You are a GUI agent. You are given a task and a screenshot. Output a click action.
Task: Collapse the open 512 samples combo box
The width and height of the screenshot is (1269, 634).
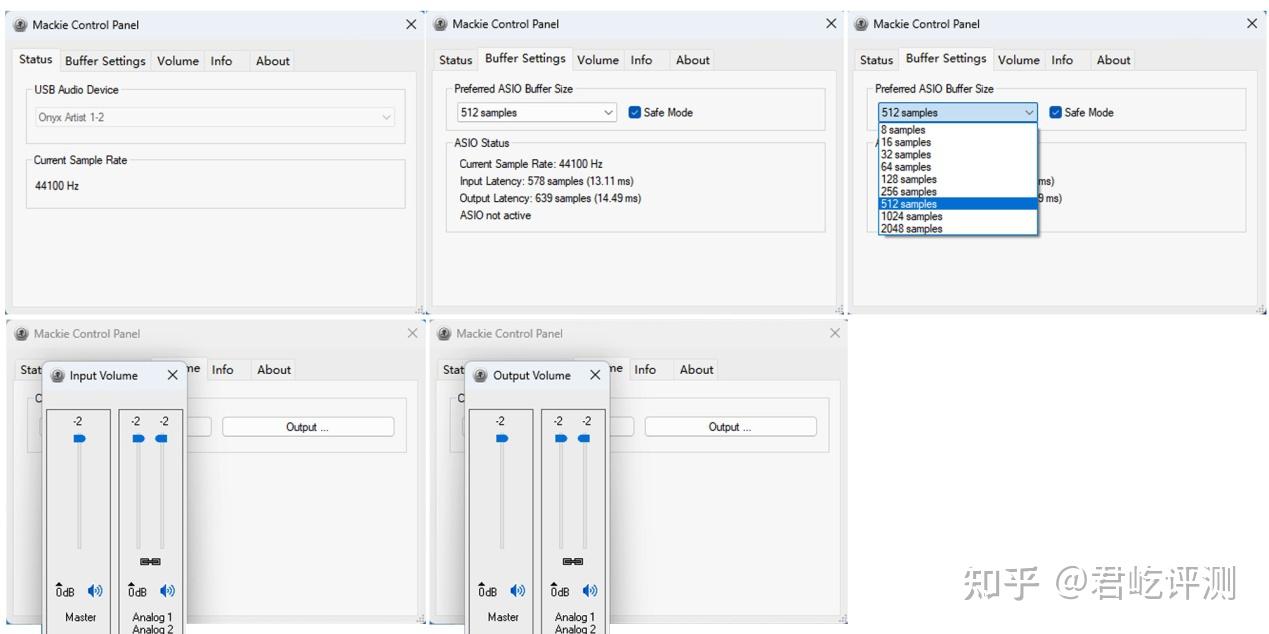[x=958, y=113]
